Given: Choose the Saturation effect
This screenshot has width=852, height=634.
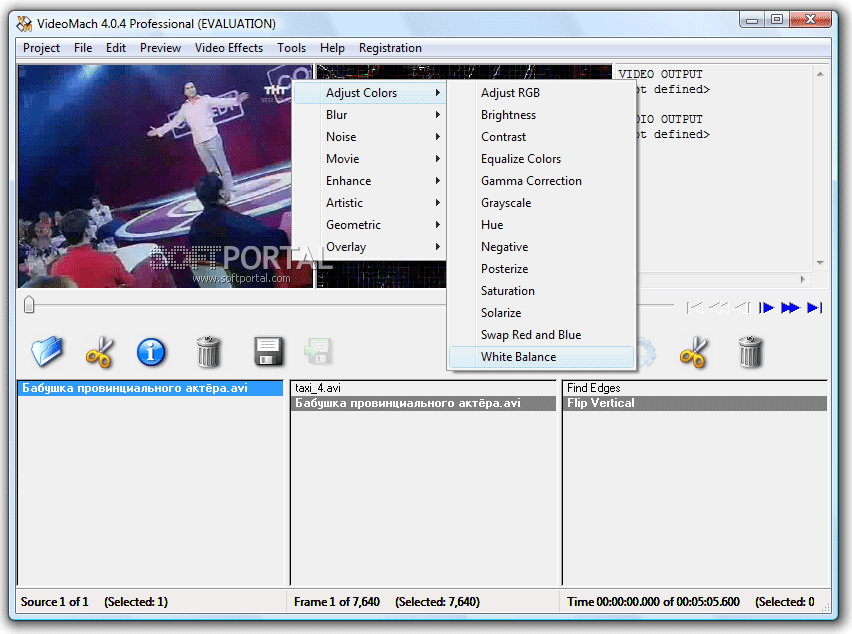Looking at the screenshot, I should click(x=541, y=291).
